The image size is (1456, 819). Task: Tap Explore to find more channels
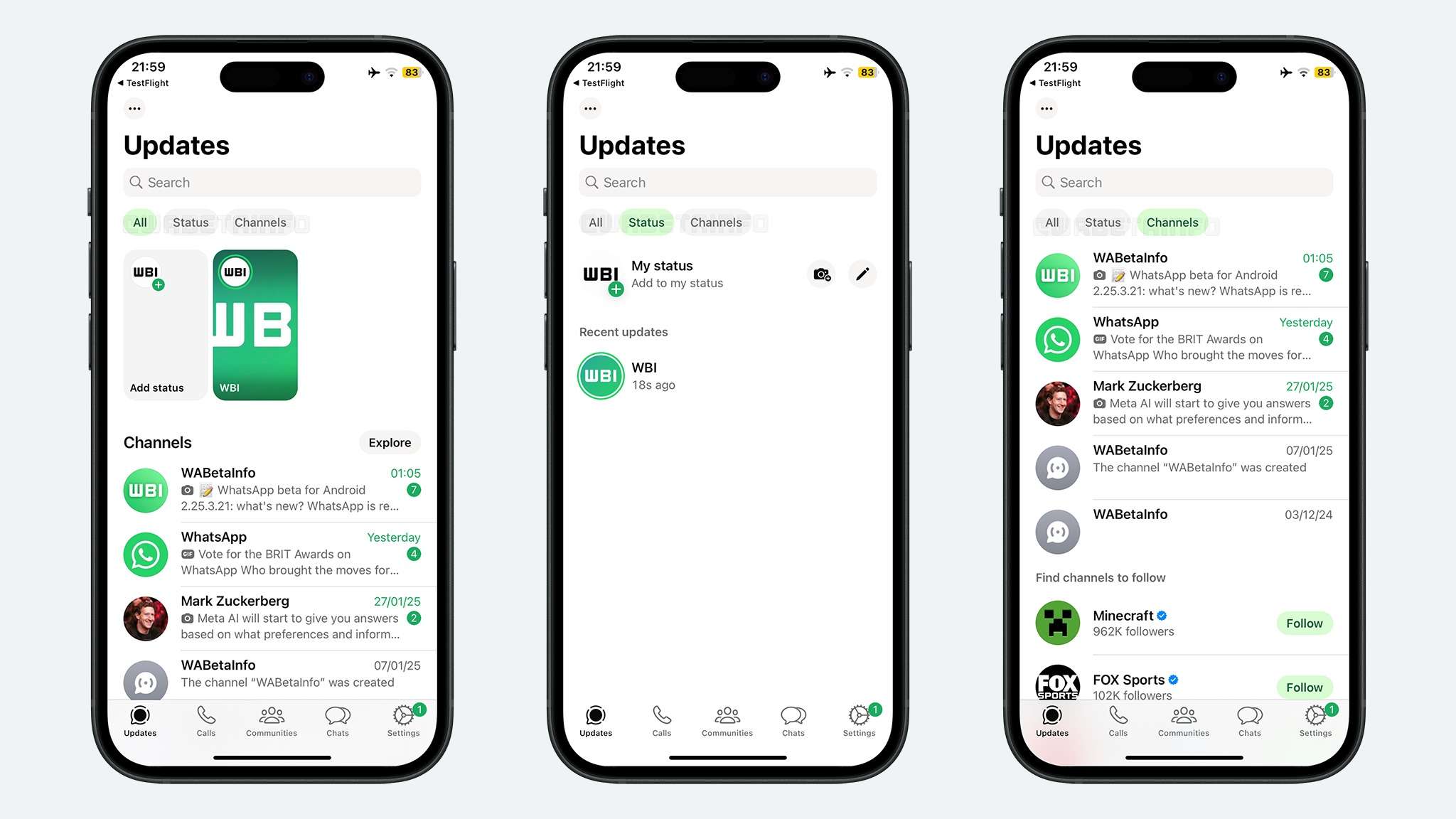[x=390, y=442]
